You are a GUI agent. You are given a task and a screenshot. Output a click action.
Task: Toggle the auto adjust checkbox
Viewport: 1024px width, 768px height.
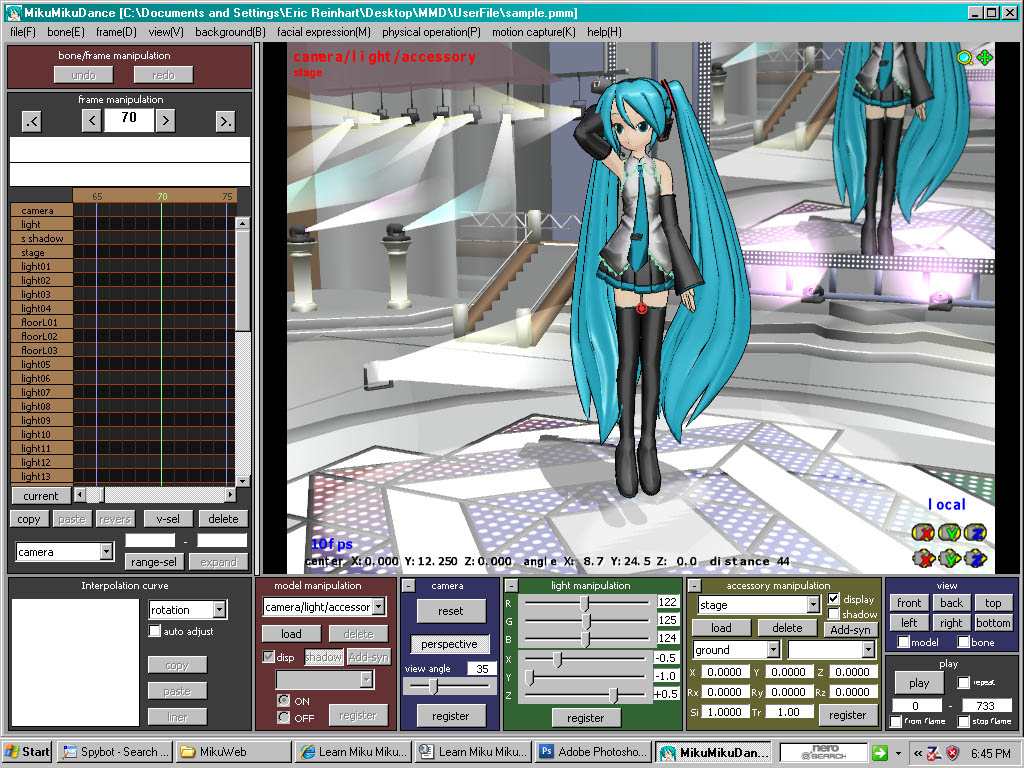point(155,631)
